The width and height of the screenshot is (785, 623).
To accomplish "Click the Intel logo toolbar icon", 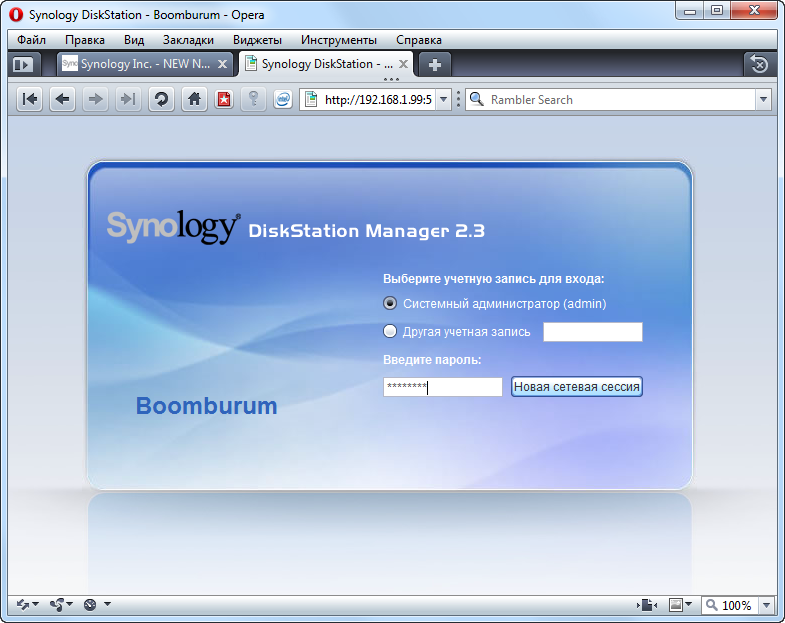I will click(x=283, y=99).
